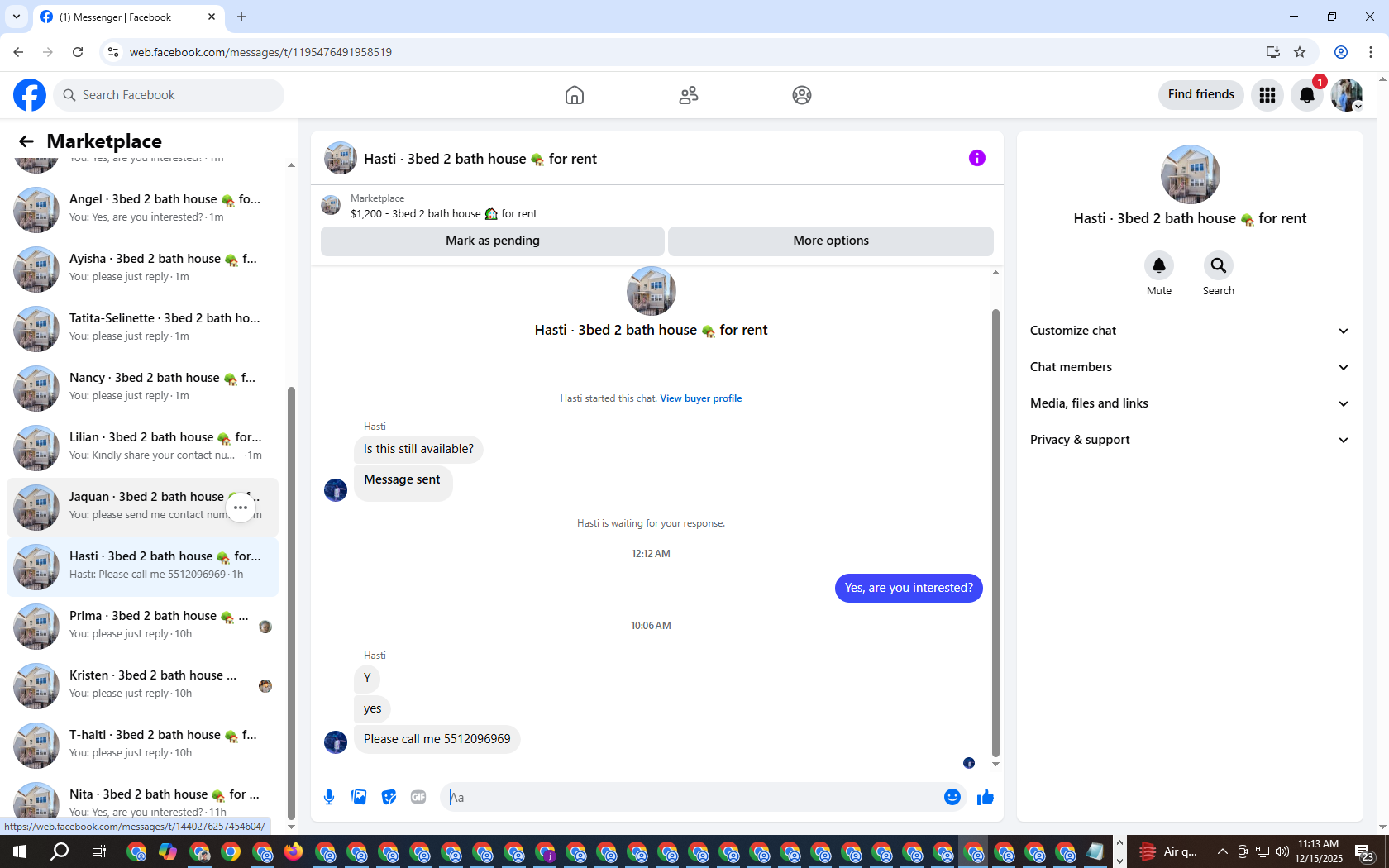The image size is (1389, 868).
Task: Open the Groups icon in top navigation
Action: click(x=802, y=95)
